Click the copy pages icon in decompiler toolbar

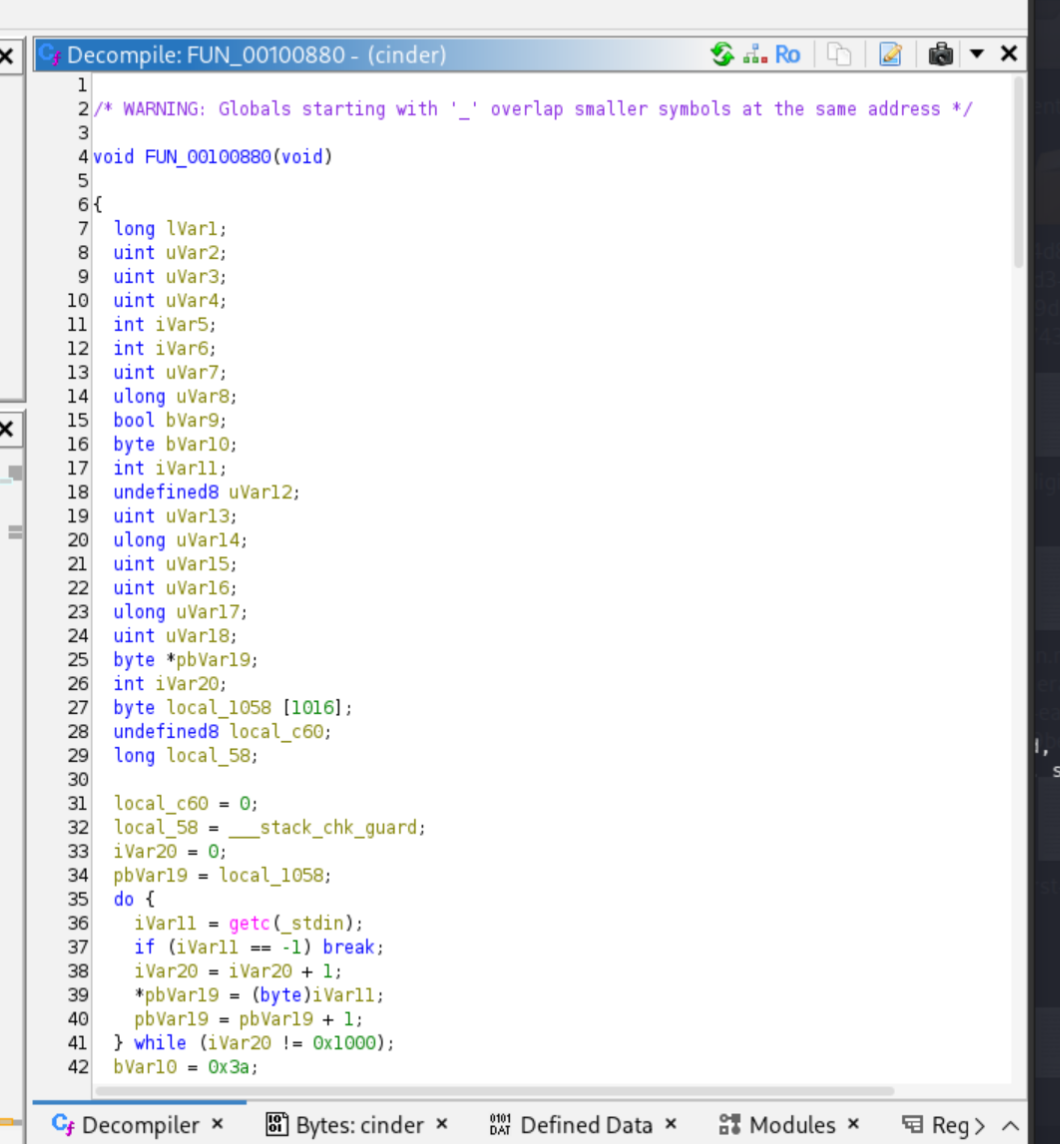tap(839, 55)
